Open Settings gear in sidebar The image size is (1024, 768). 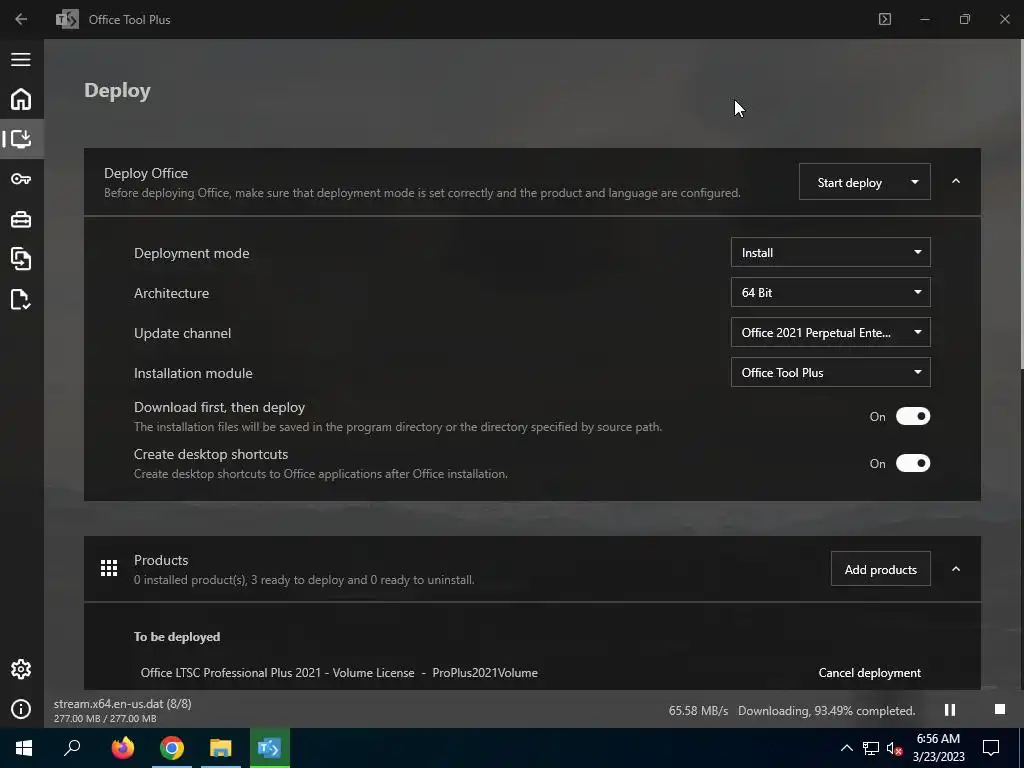click(21, 669)
